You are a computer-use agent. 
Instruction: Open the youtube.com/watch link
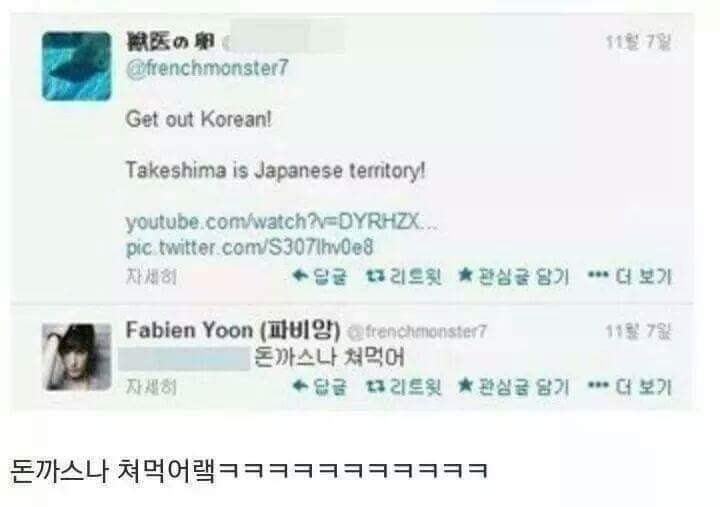click(x=280, y=221)
